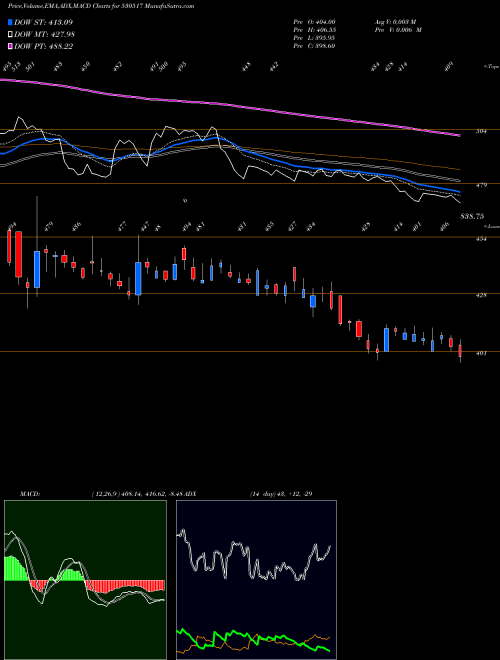Open the MACD histogram panel
The height and width of the screenshot is (660, 500).
coord(85,580)
